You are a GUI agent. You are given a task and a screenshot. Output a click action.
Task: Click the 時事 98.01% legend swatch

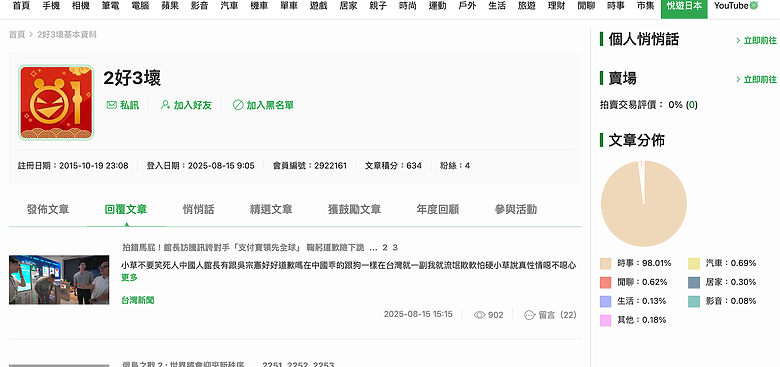coord(605,263)
